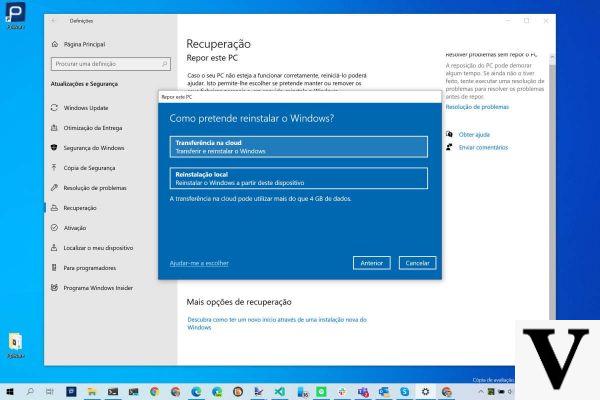This screenshot has height=400, width=600.
Task: Open taskbar search
Action: click(30, 392)
